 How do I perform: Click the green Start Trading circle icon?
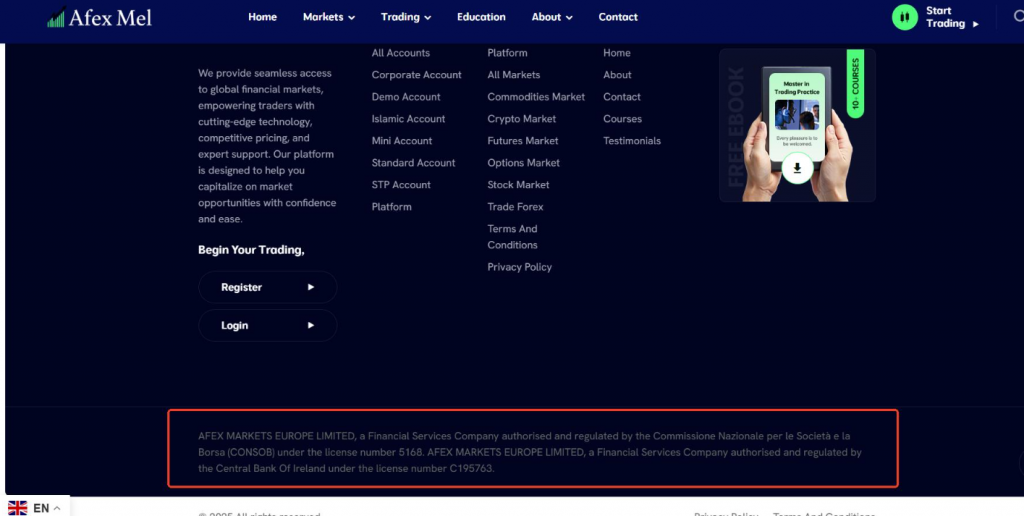(904, 17)
